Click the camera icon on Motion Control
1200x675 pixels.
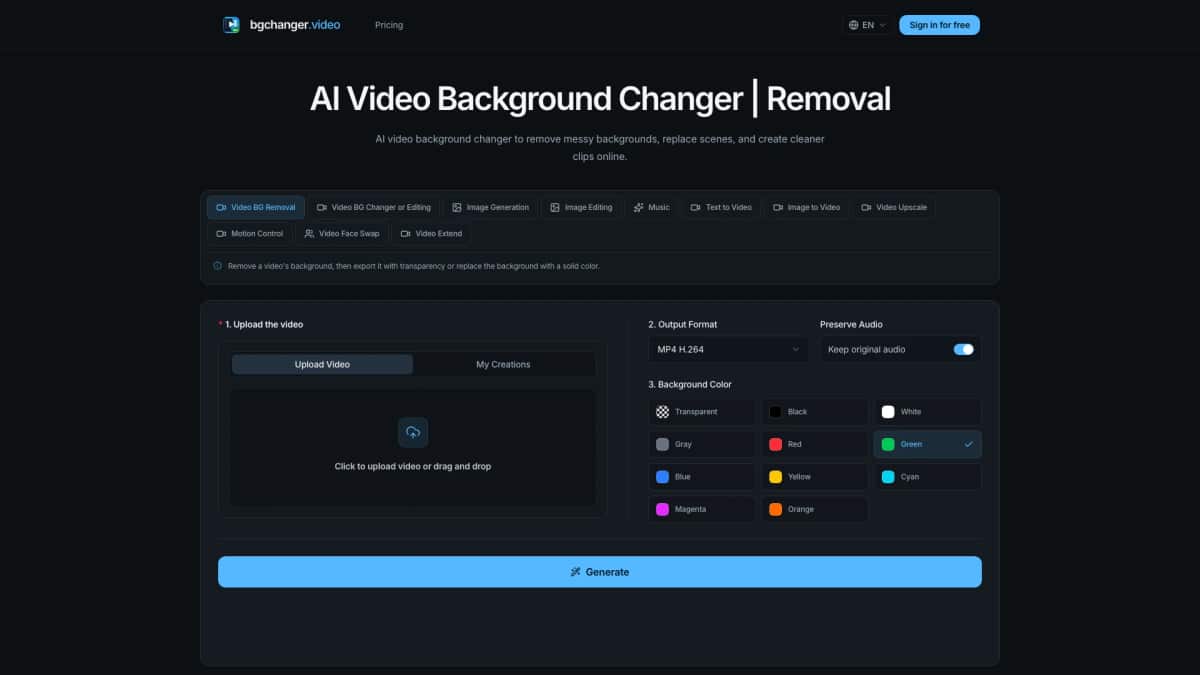pyautogui.click(x=221, y=233)
